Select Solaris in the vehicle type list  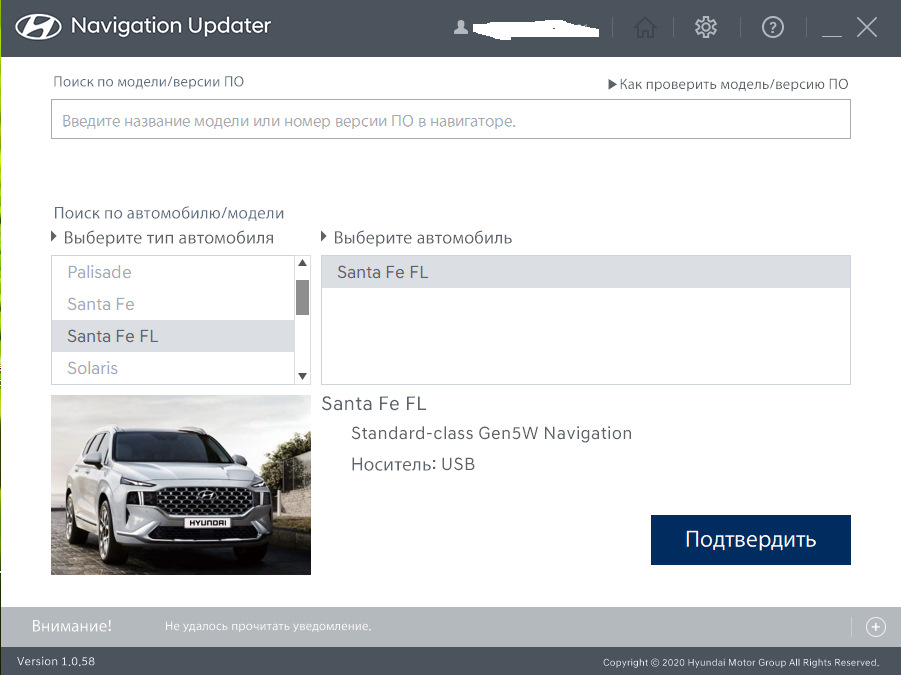point(173,368)
